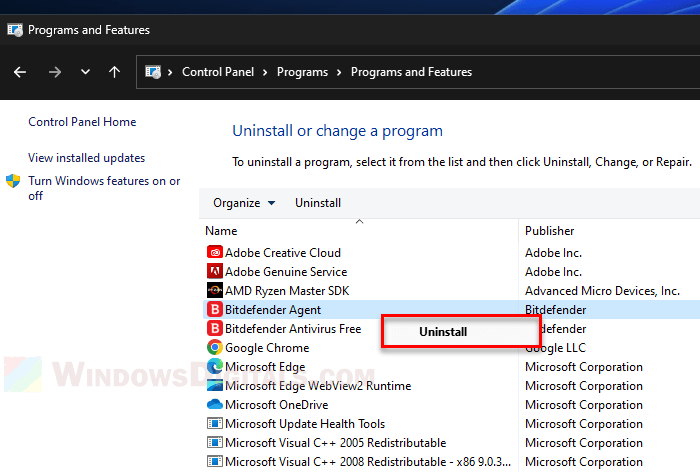
Task: Click the Adobe Creative Cloud icon
Action: pyautogui.click(x=215, y=253)
